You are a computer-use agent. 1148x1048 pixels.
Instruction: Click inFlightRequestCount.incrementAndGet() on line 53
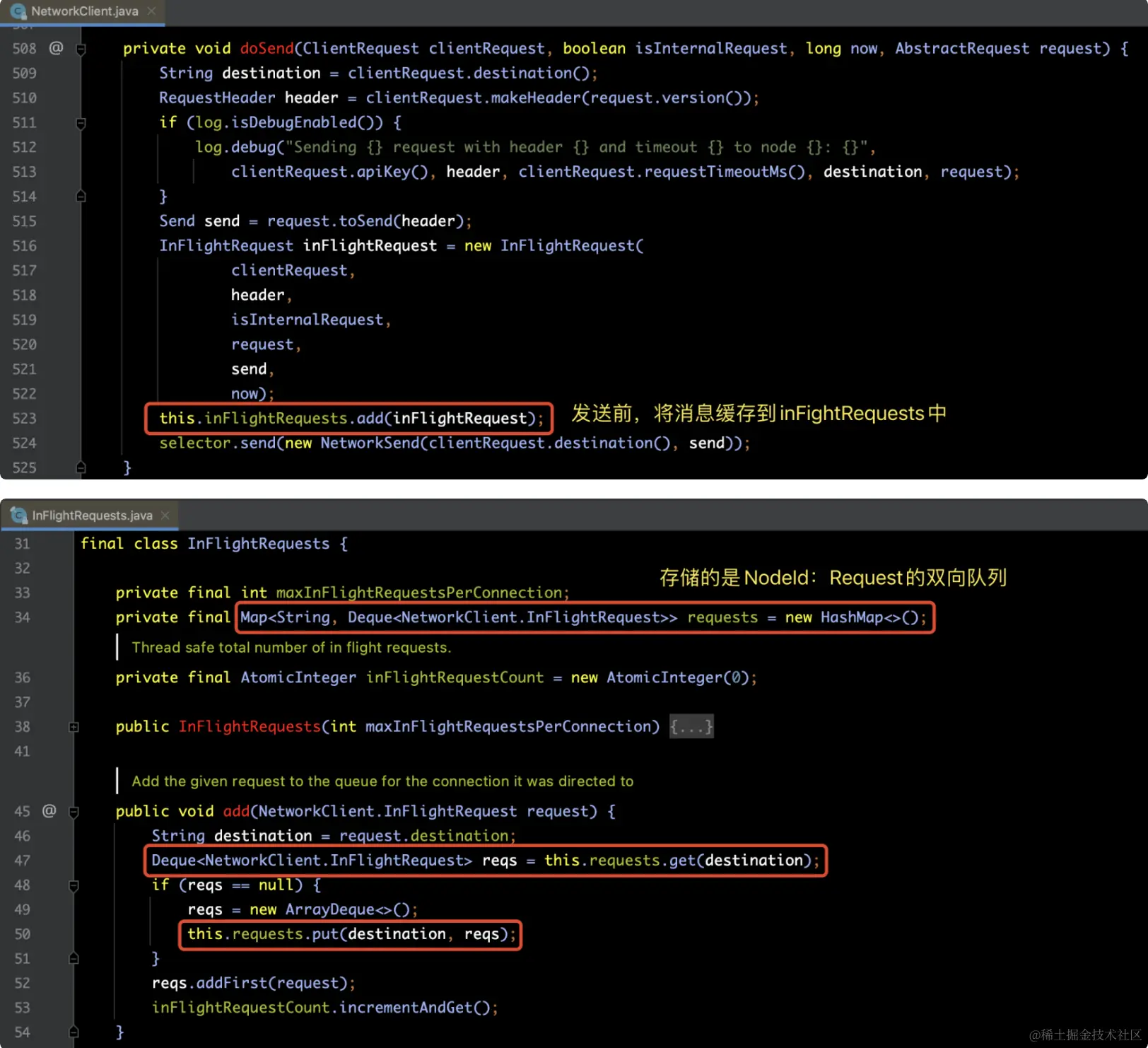pyautogui.click(x=321, y=1008)
